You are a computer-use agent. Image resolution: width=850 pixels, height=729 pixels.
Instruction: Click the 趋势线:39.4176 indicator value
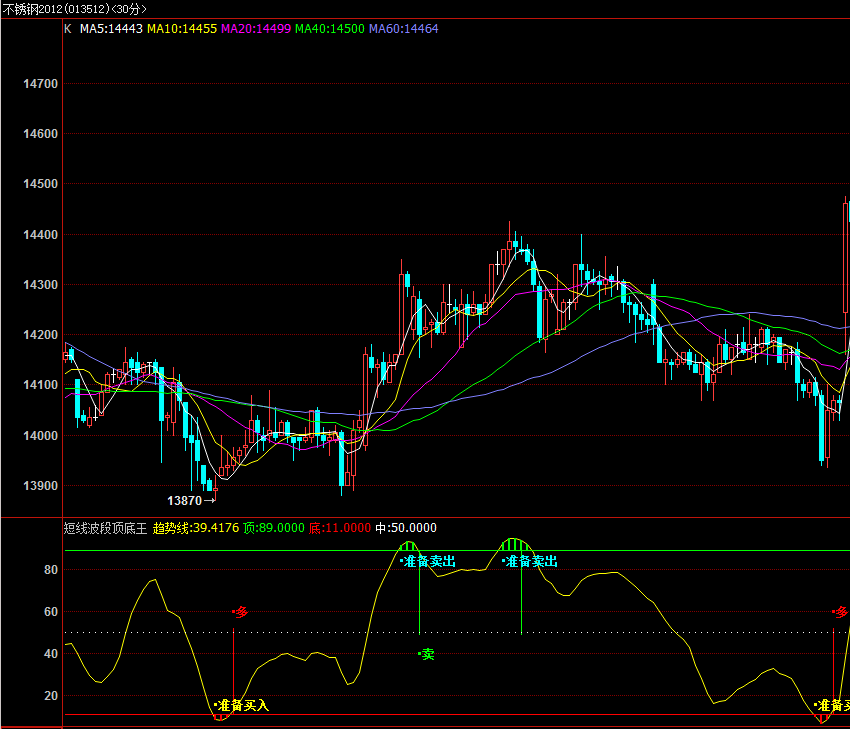point(196,528)
